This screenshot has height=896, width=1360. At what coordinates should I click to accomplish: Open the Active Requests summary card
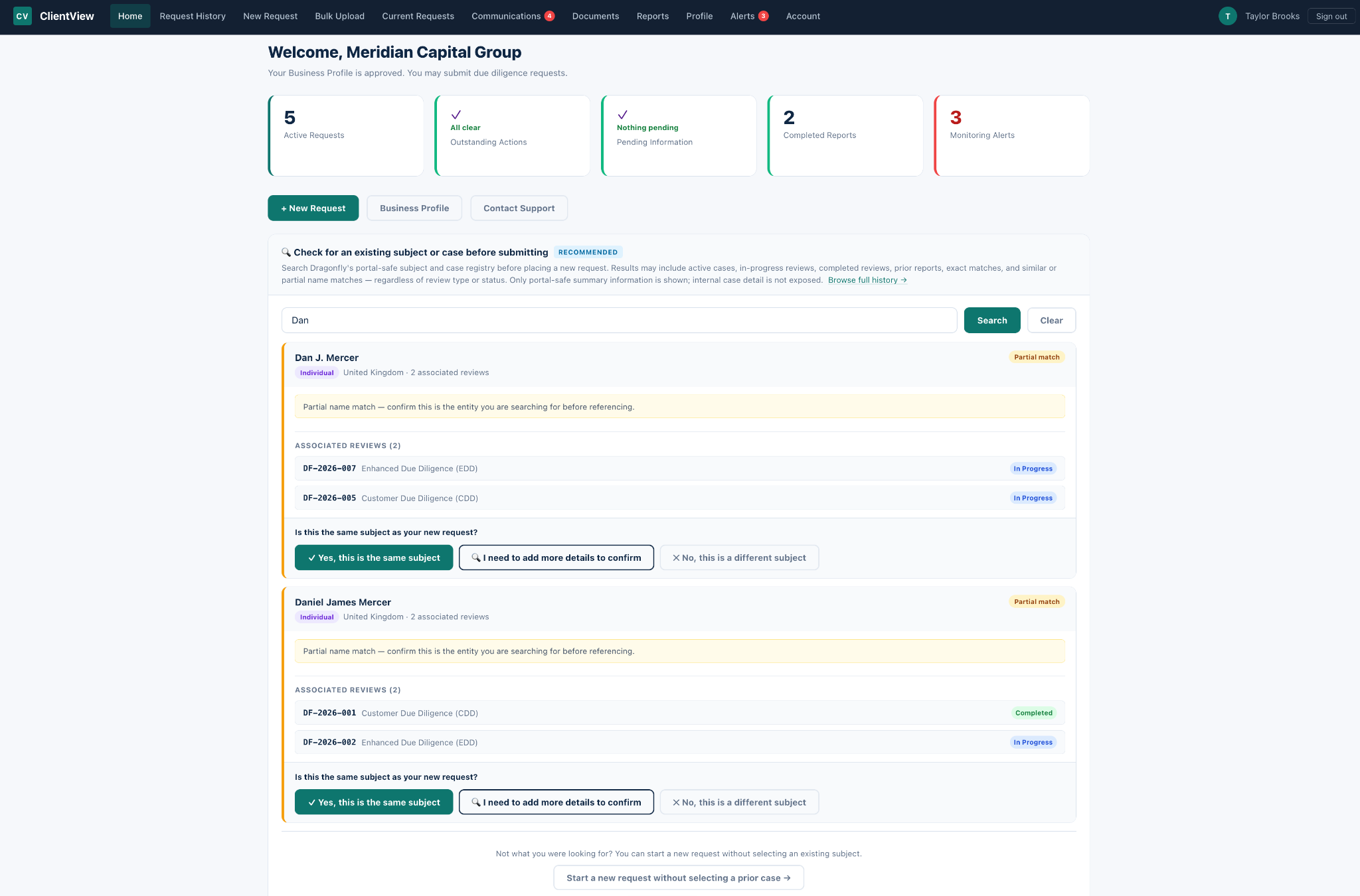pos(346,136)
